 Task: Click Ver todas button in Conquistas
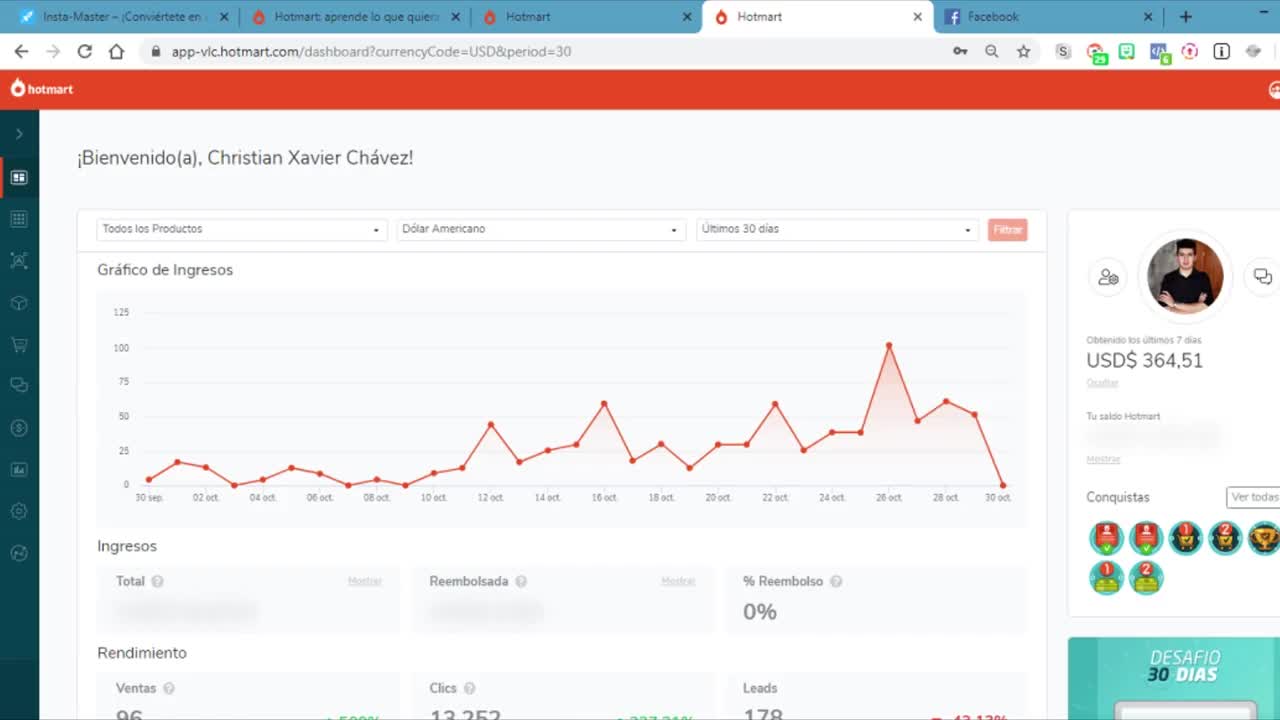point(1253,497)
